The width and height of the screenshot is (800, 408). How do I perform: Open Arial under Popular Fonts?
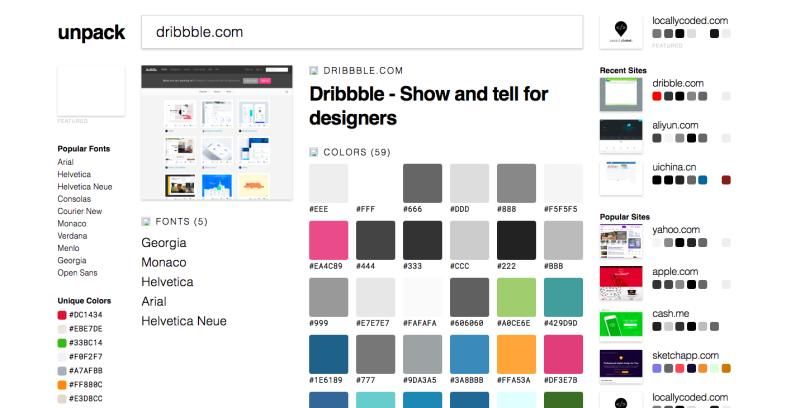point(65,162)
